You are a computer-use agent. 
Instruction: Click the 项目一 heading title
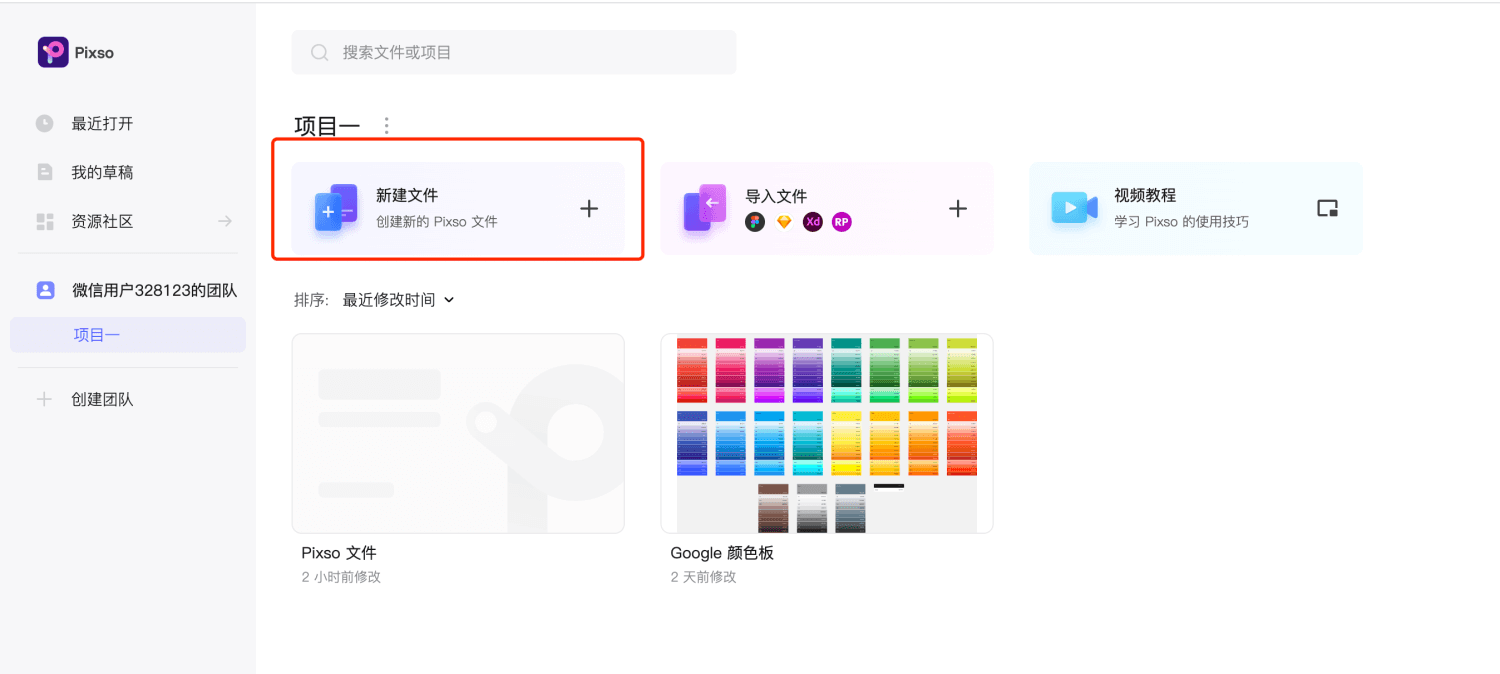(x=327, y=126)
